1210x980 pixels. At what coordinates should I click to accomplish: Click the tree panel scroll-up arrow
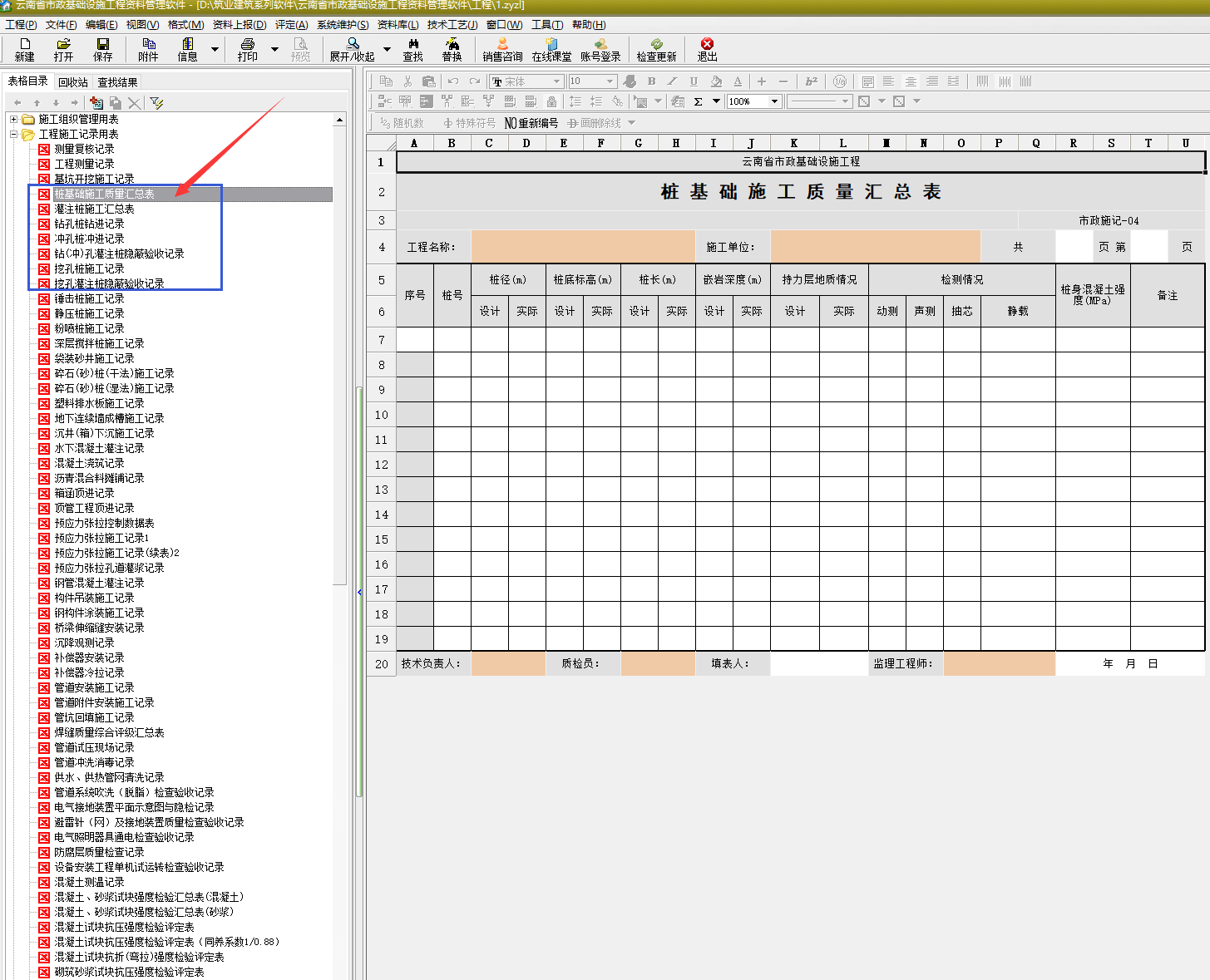point(339,120)
